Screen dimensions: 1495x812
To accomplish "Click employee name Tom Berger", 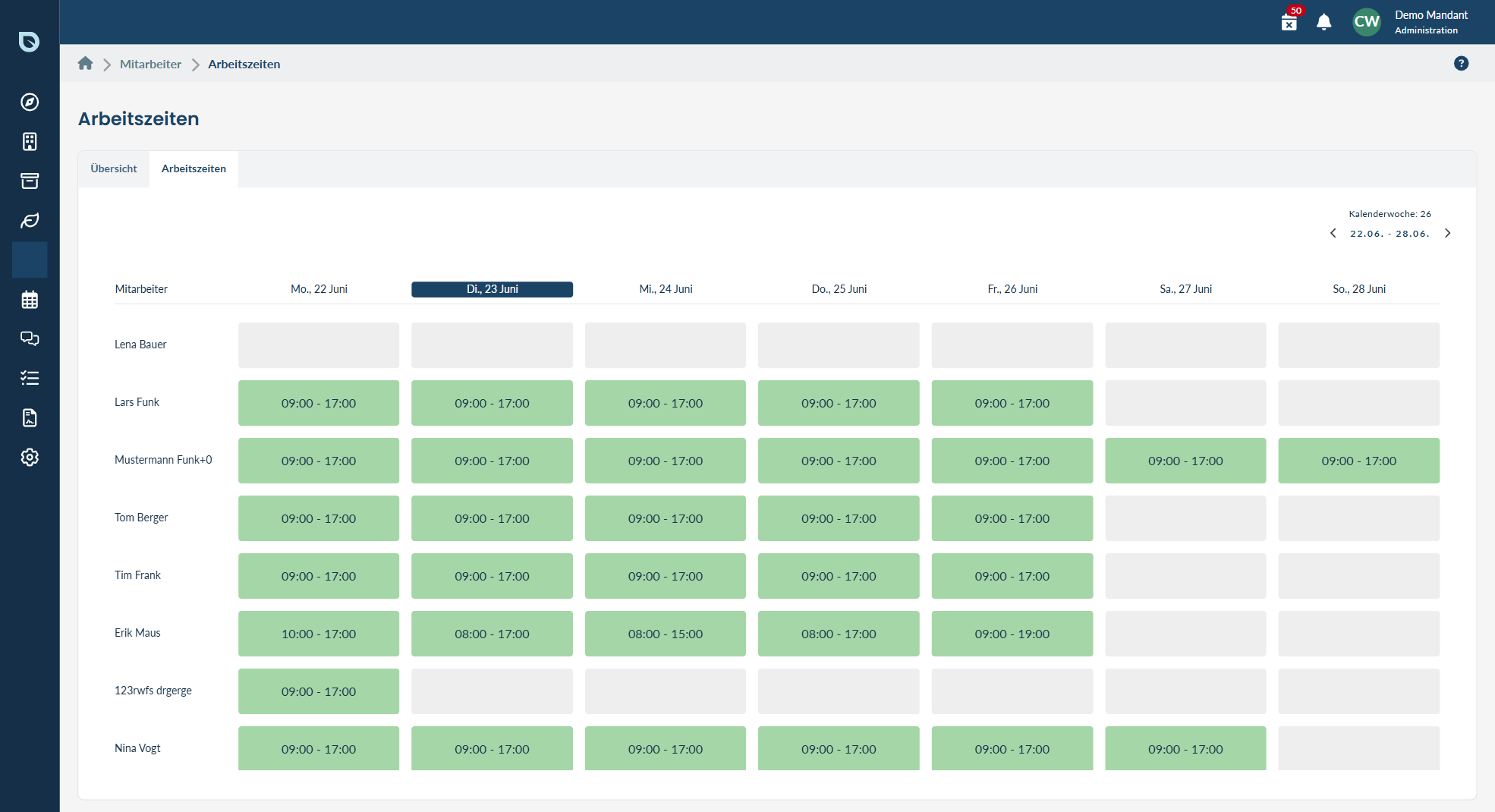I will point(141,518).
